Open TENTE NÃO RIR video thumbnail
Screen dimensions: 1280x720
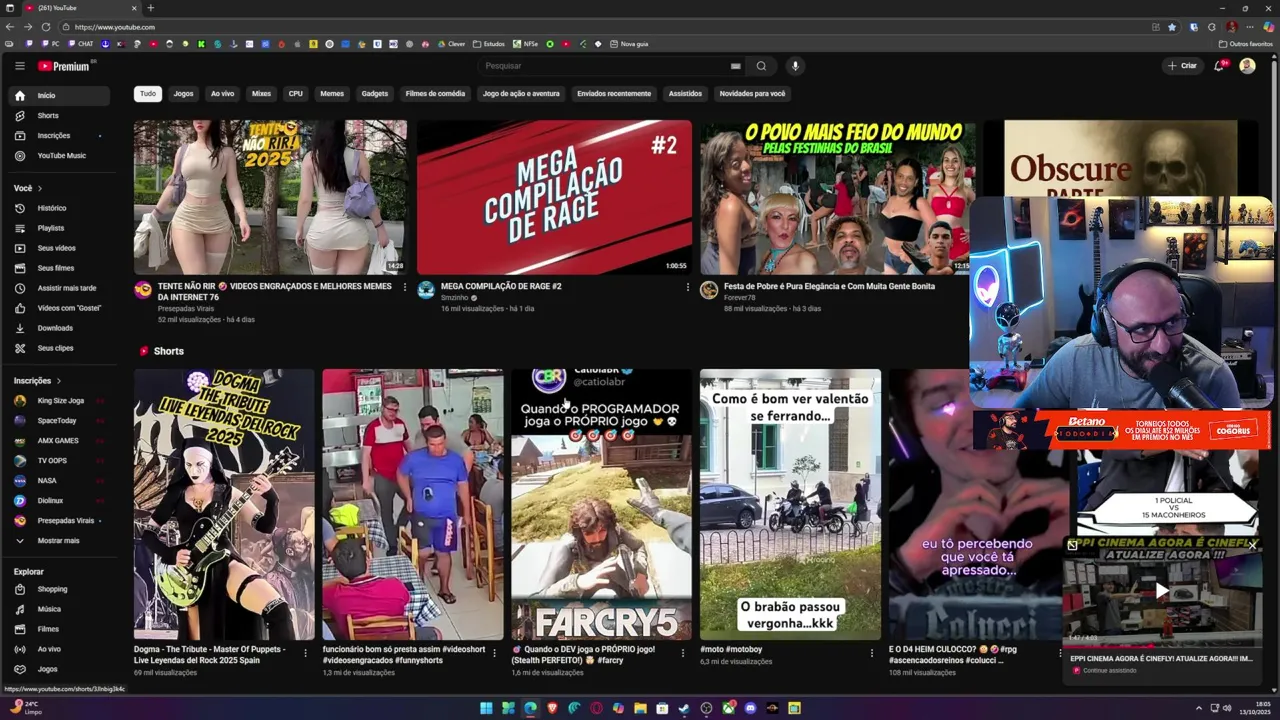pos(270,197)
